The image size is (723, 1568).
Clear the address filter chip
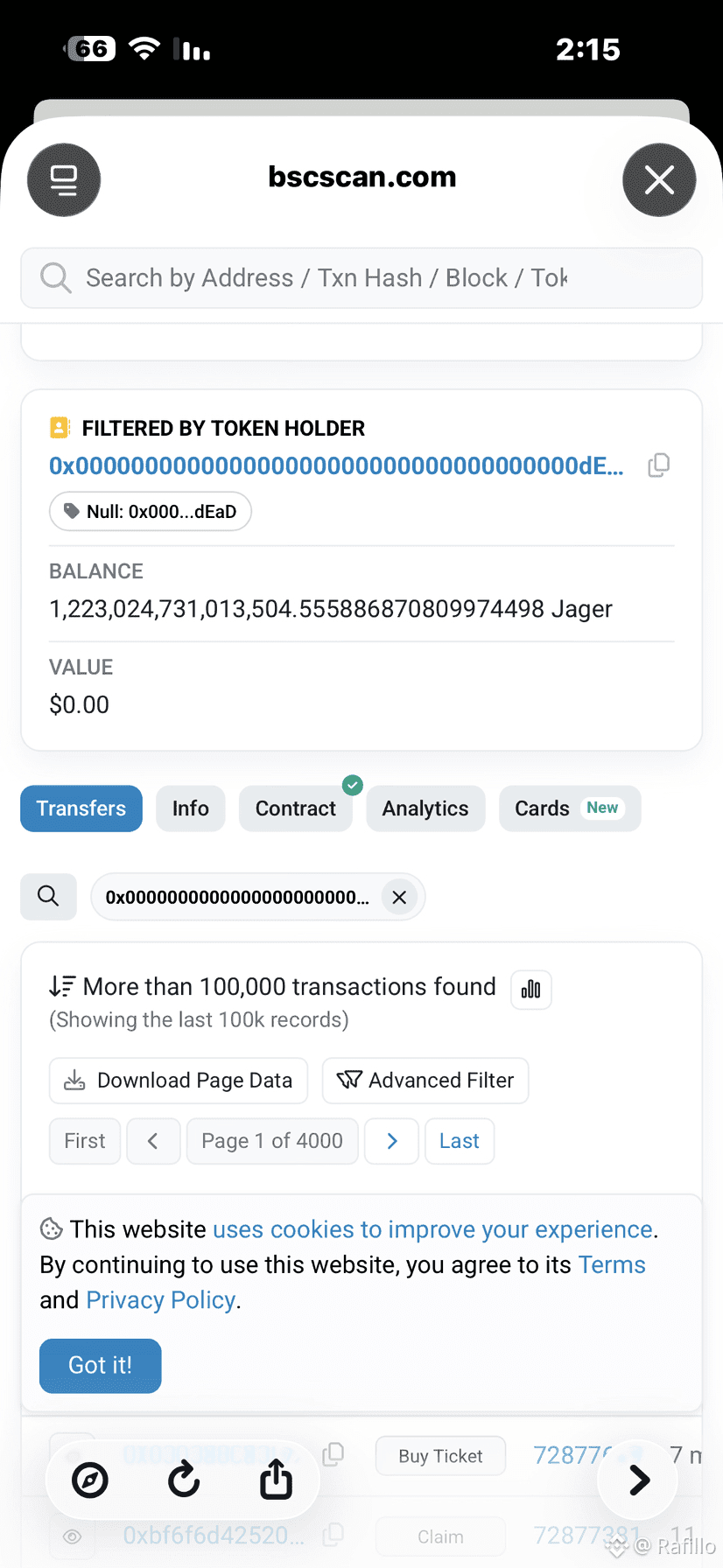(x=399, y=897)
